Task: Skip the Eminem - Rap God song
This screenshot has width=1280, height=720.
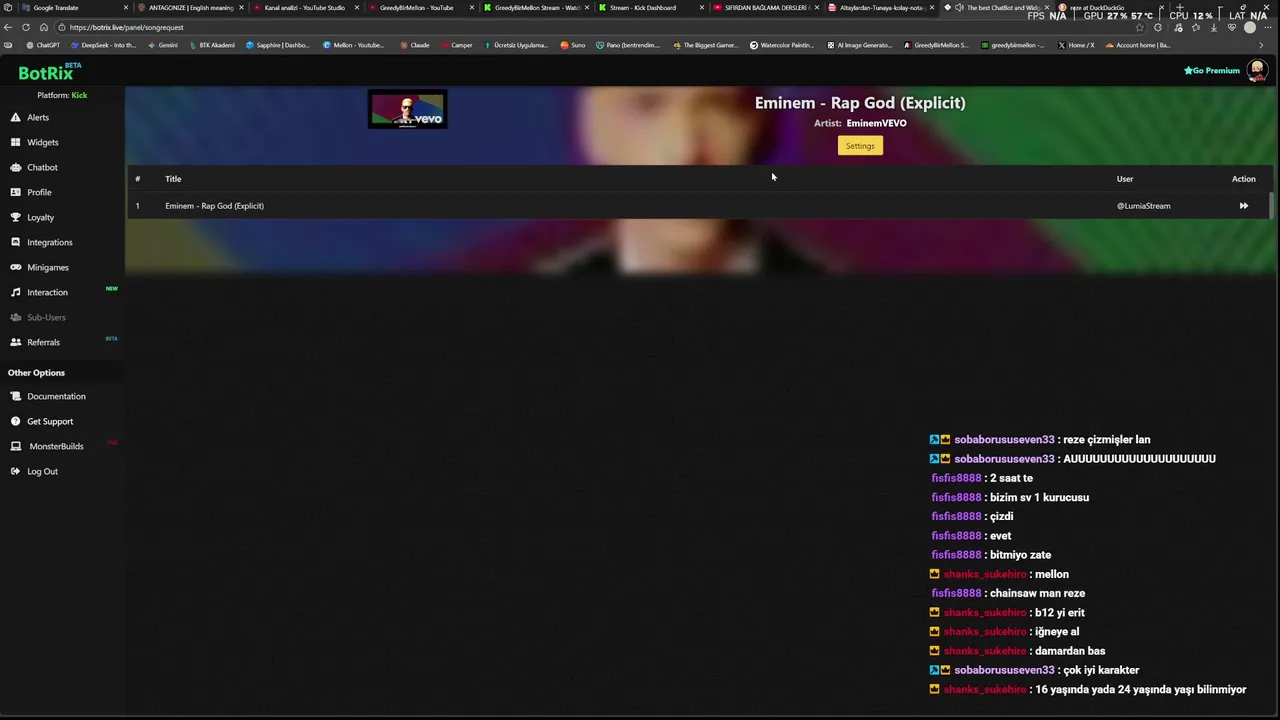Action: 1243,206
